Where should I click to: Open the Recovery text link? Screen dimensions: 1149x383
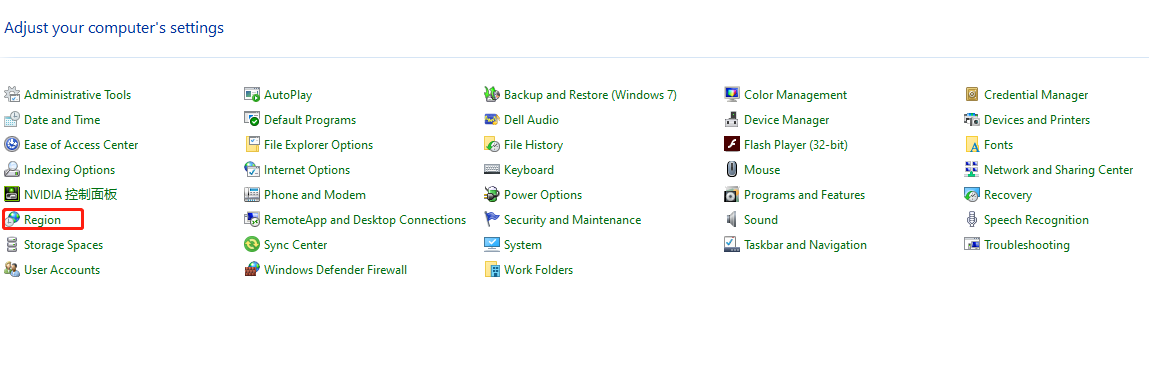[1008, 195]
